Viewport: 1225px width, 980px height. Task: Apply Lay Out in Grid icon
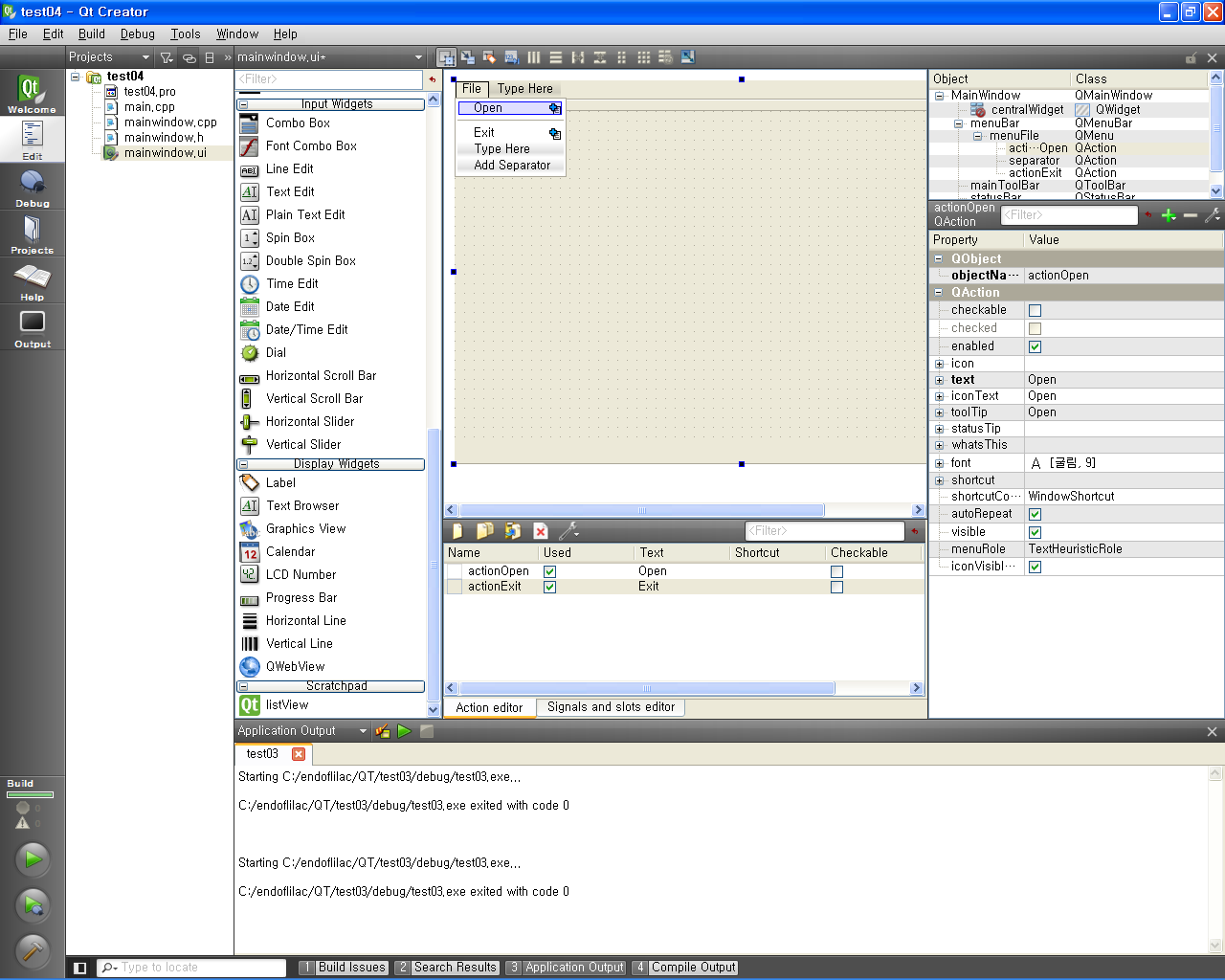tap(644, 57)
